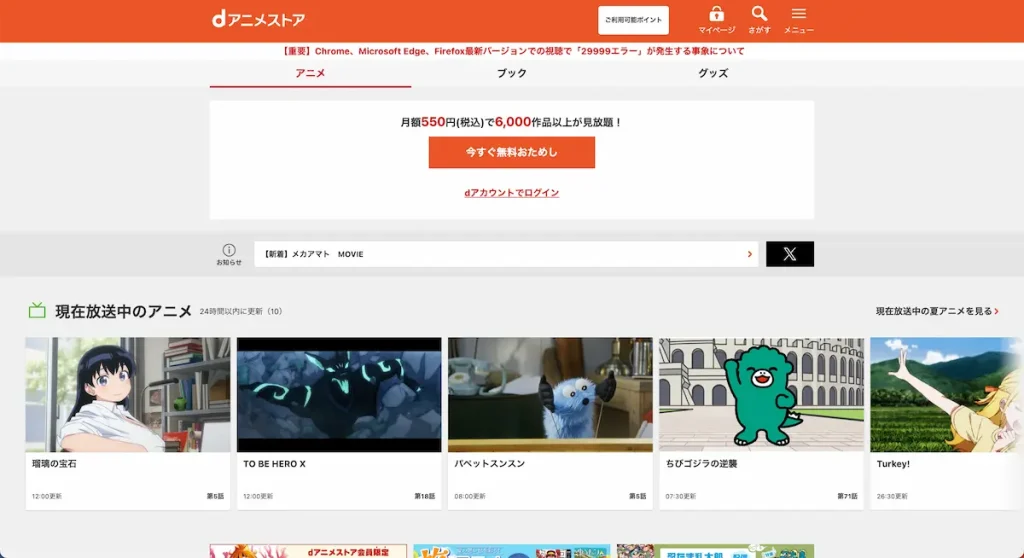This screenshot has height=558, width=1024.
Task: Open the ちびゴジラの逆襲 thumbnail
Action: [x=761, y=395]
